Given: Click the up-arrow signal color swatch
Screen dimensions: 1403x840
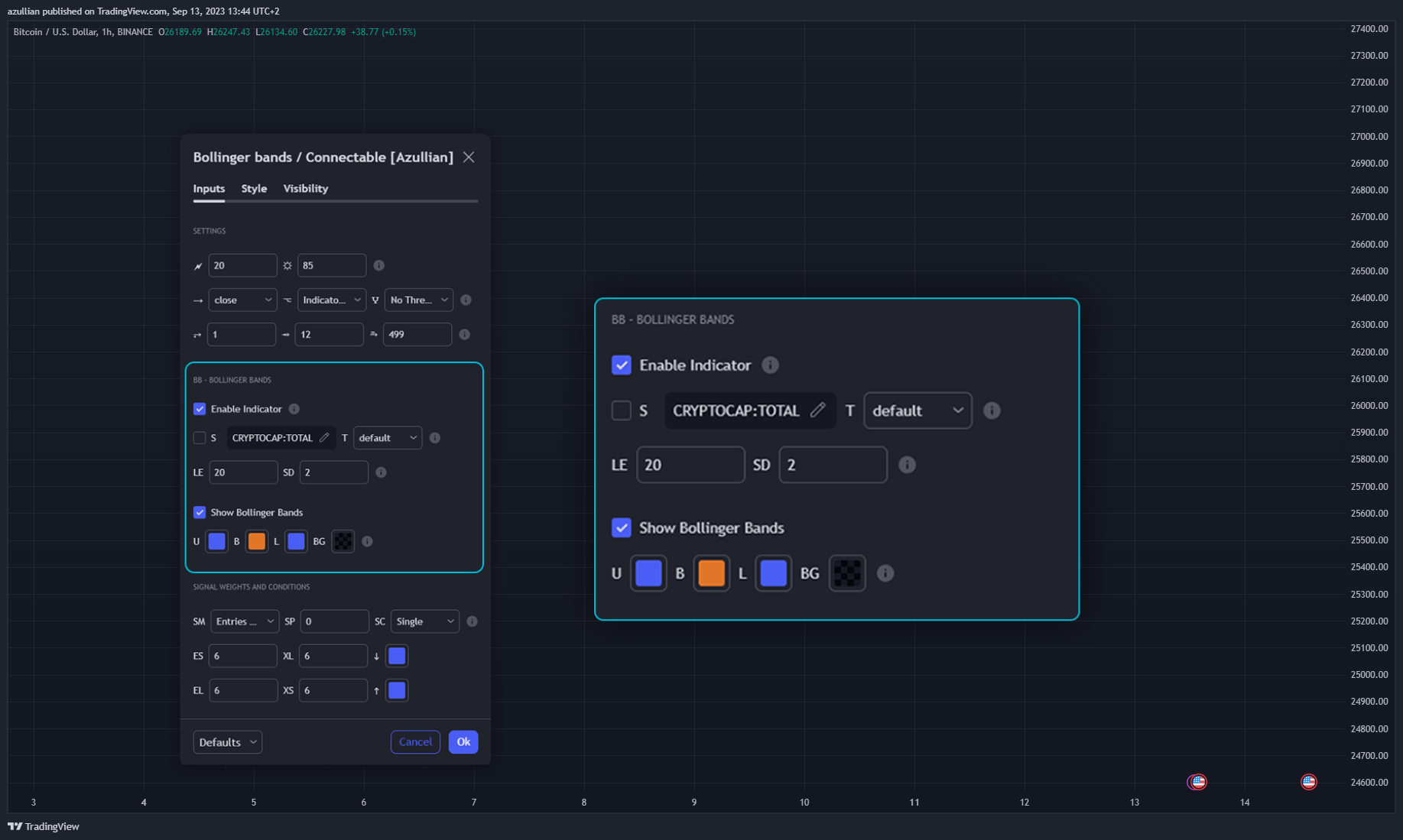Looking at the screenshot, I should 397,690.
